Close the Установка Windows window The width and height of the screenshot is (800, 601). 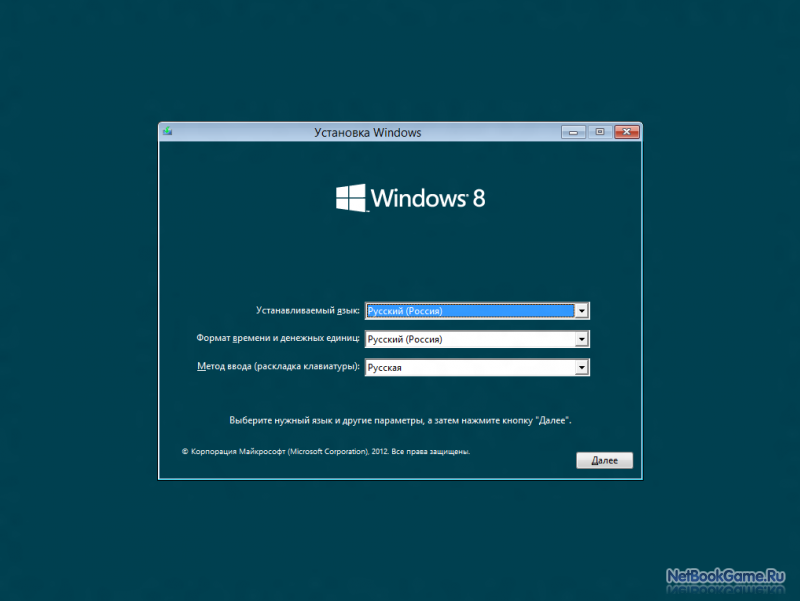(627, 132)
